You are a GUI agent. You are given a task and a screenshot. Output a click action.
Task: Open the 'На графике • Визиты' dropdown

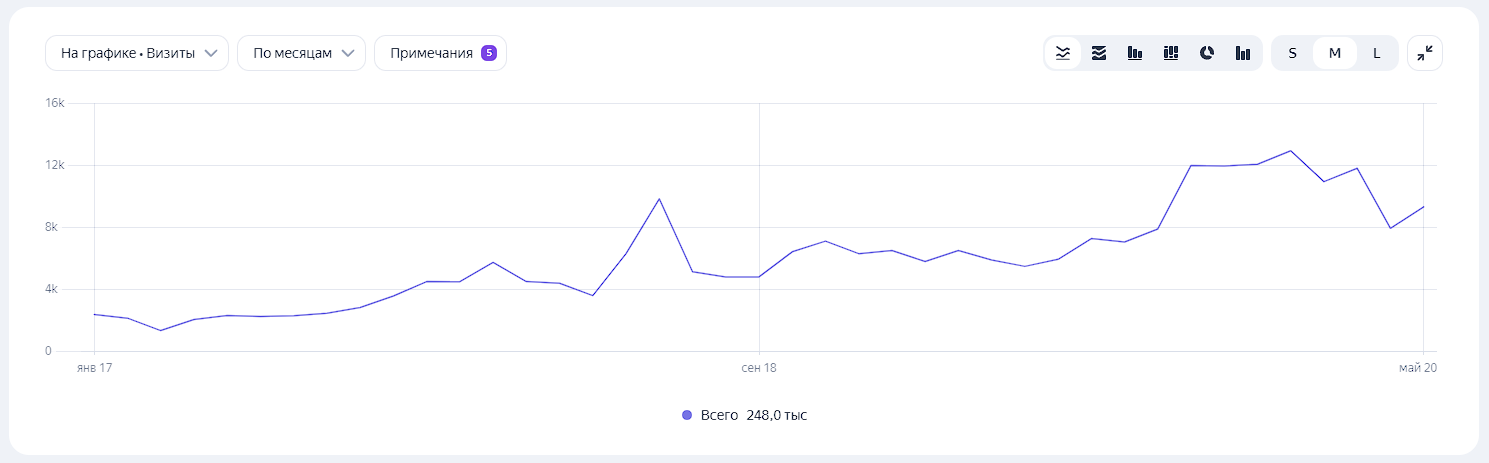(137, 53)
